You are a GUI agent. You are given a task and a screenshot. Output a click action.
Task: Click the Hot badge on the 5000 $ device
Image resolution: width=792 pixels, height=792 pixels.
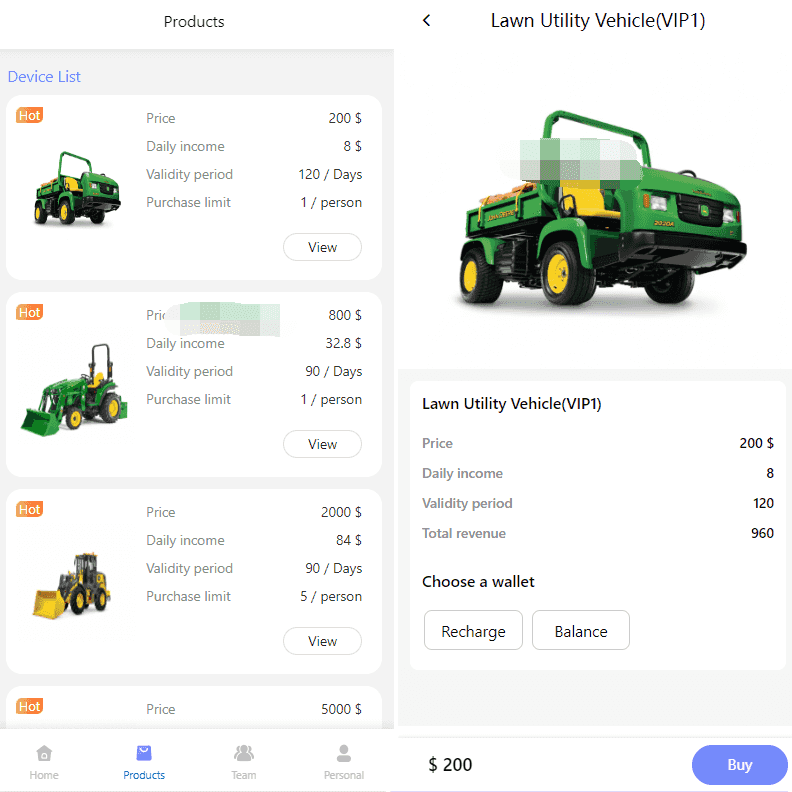[x=30, y=706]
